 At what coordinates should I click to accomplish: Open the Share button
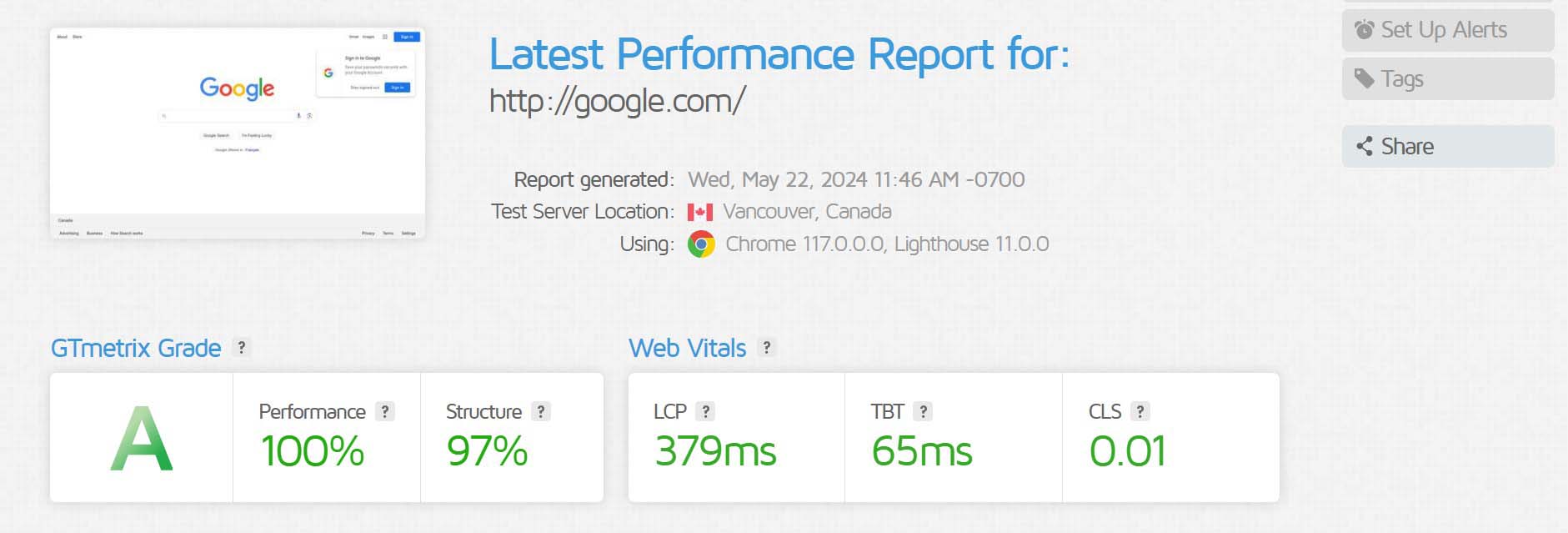coord(1448,147)
